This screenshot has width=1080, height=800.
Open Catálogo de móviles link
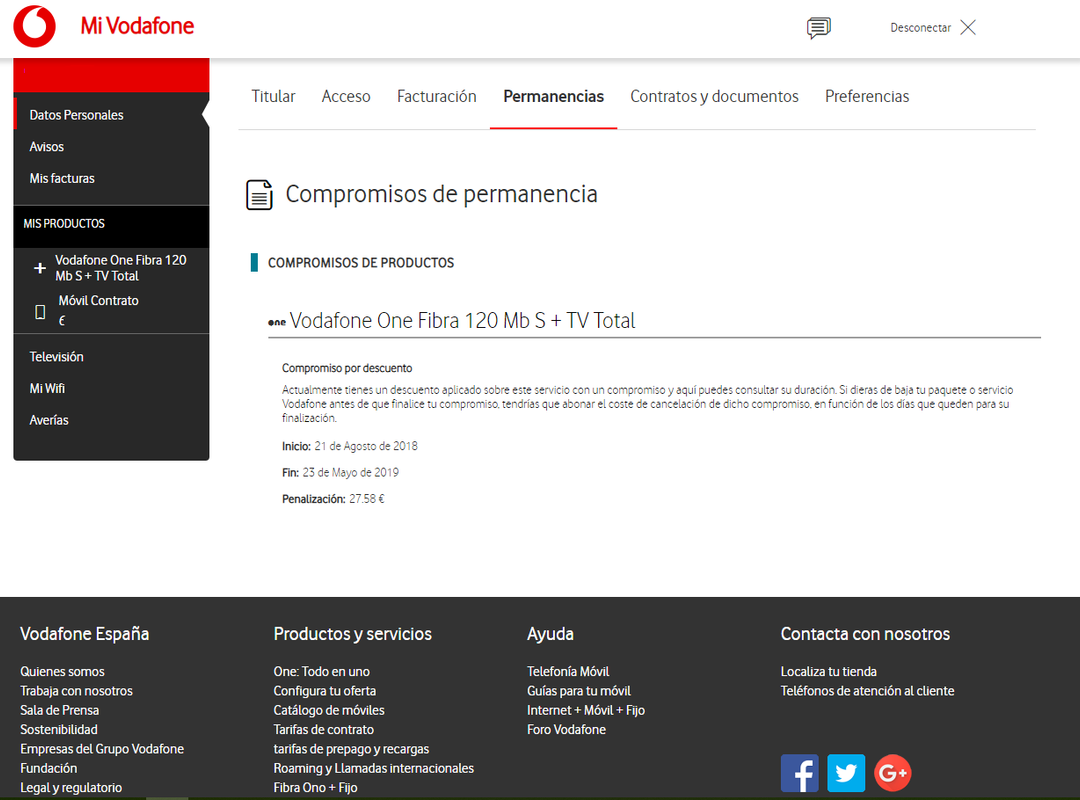pos(329,710)
